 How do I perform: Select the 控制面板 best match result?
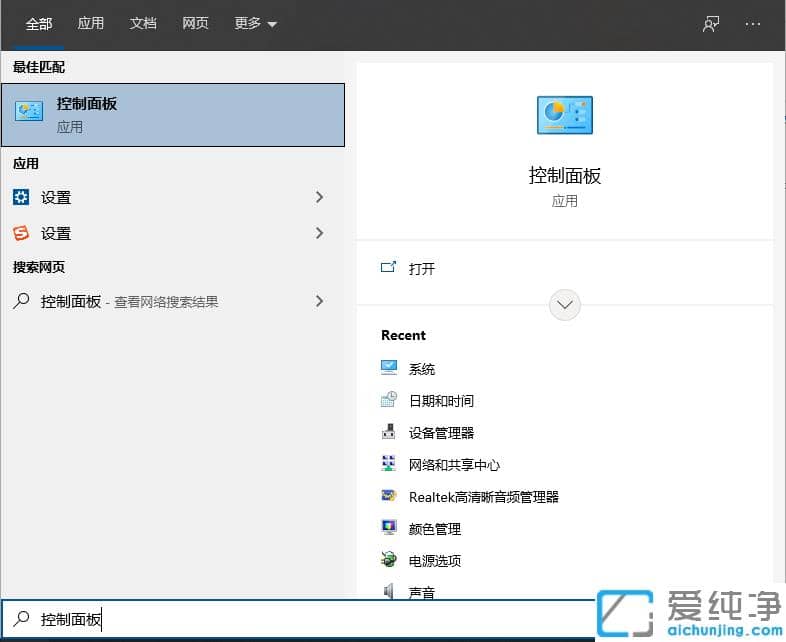173,115
